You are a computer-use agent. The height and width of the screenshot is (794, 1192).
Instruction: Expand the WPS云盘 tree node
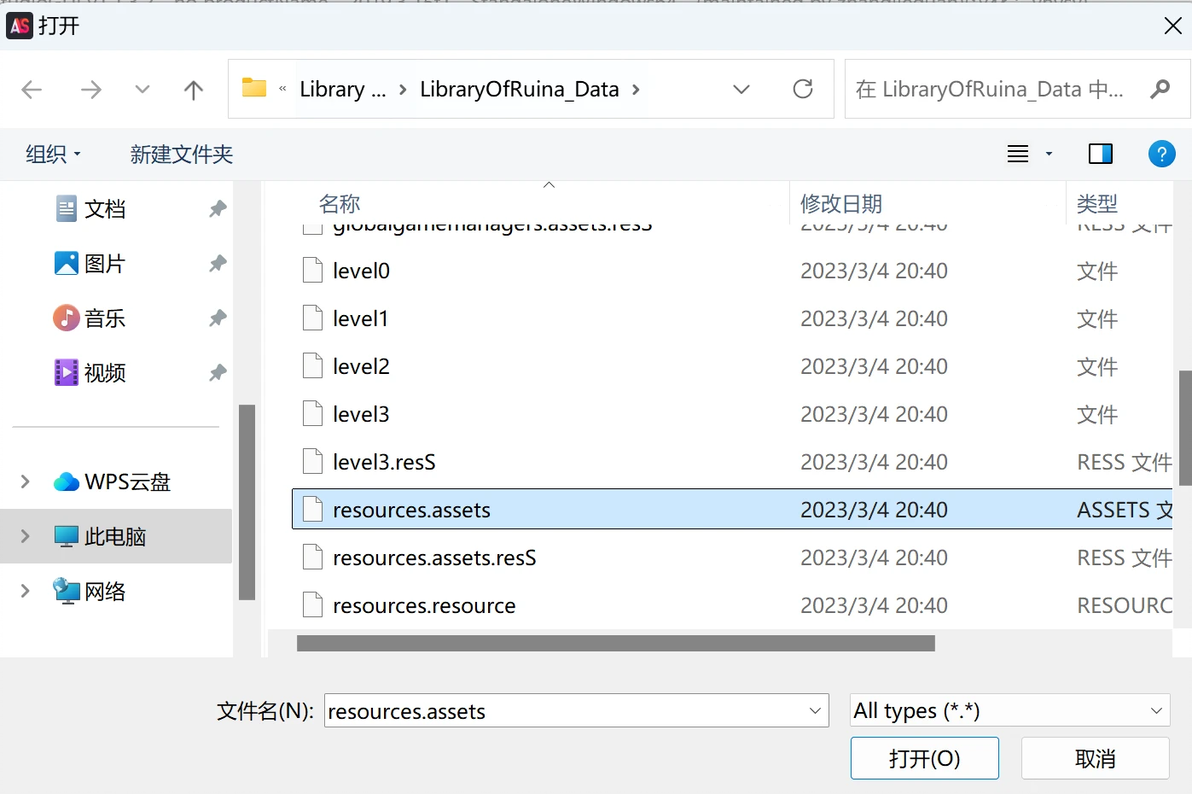tap(25, 482)
